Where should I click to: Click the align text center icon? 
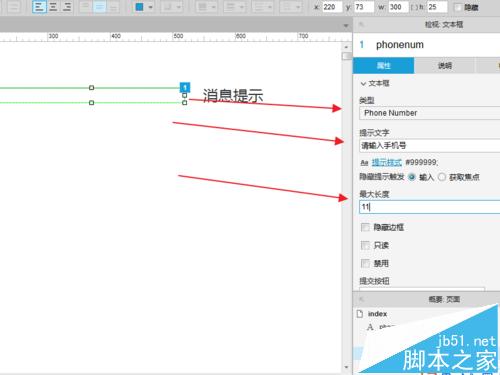53,7
